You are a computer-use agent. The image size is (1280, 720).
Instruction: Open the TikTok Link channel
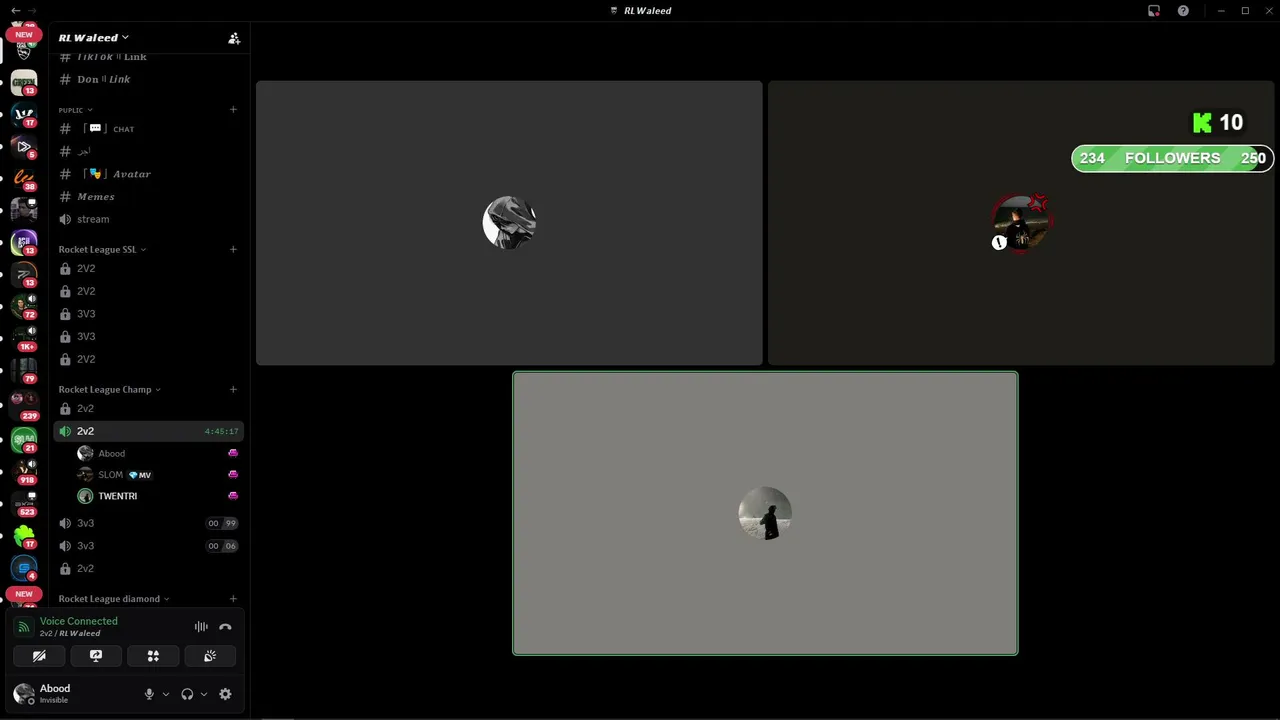(x=148, y=58)
